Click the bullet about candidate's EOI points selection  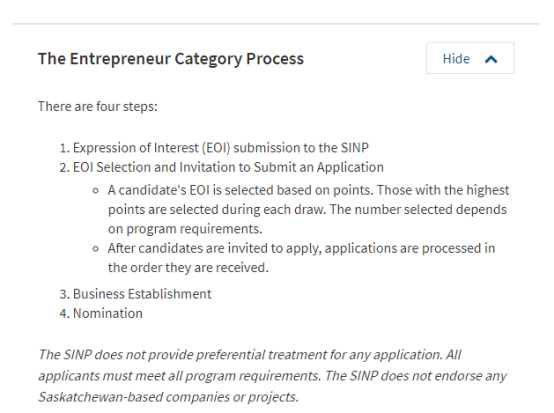coord(308,210)
